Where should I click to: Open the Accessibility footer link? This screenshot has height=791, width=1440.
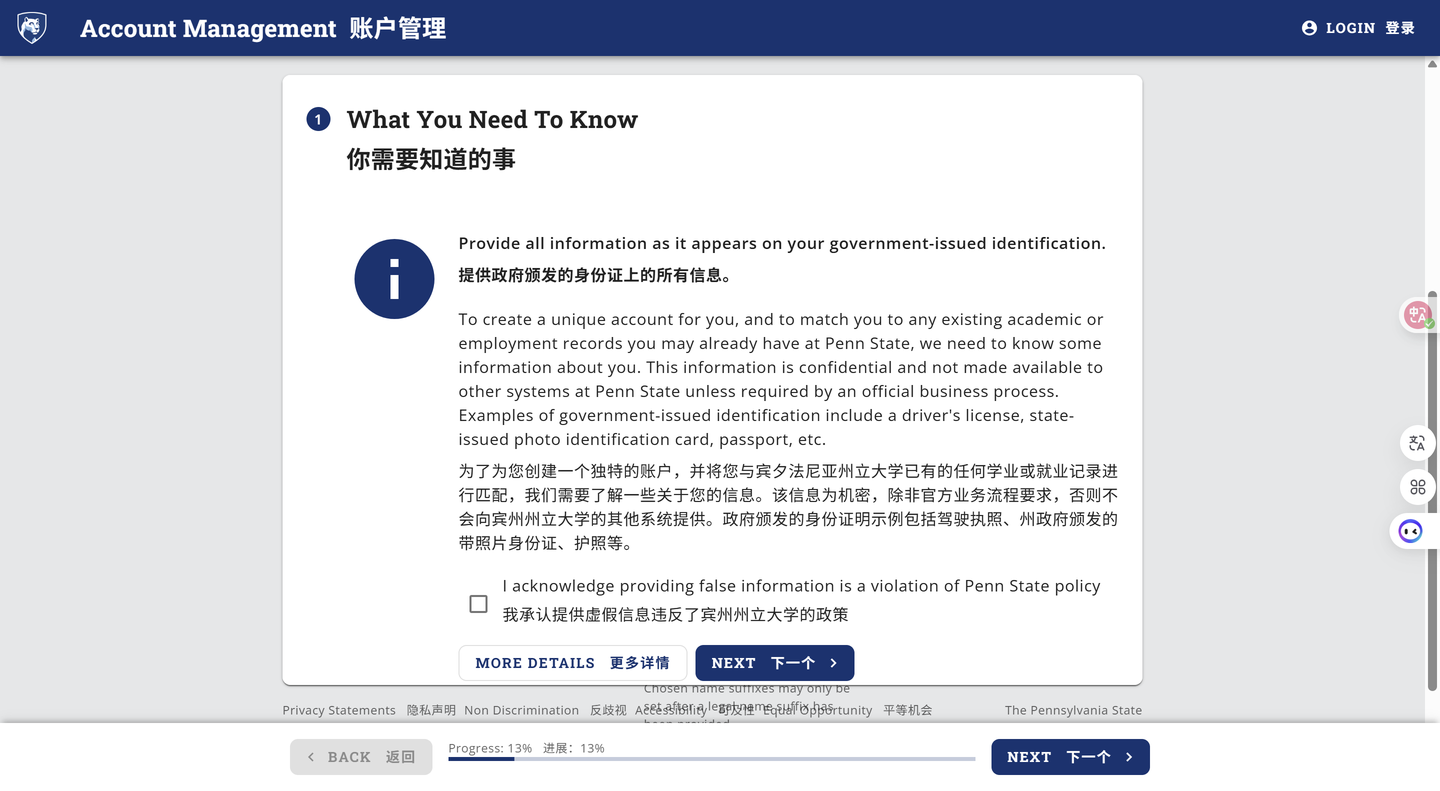tap(671, 710)
